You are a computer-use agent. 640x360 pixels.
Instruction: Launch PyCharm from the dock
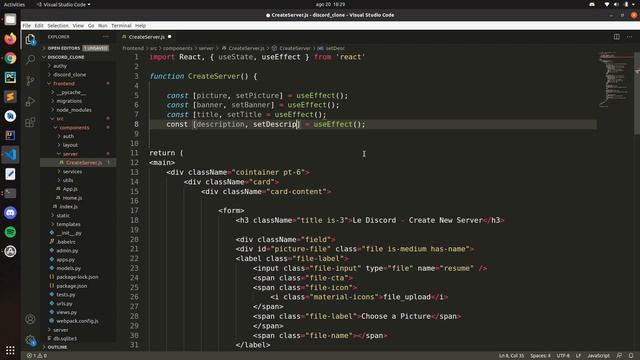10,77
